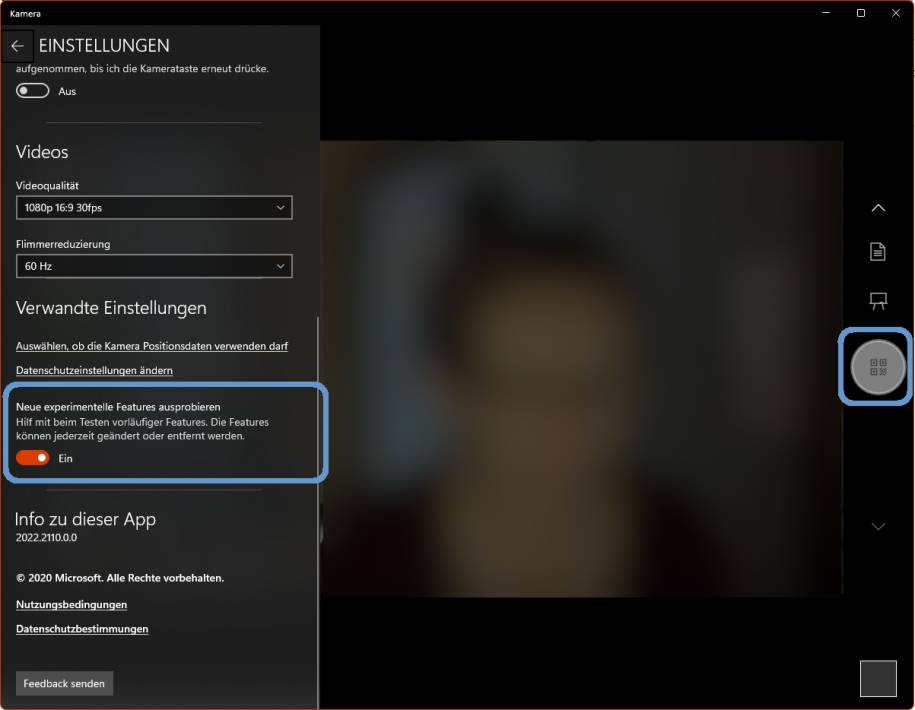Viewport: 915px width, 710px height.
Task: Select the whiteboard capture mode icon
Action: pyautogui.click(x=878, y=301)
